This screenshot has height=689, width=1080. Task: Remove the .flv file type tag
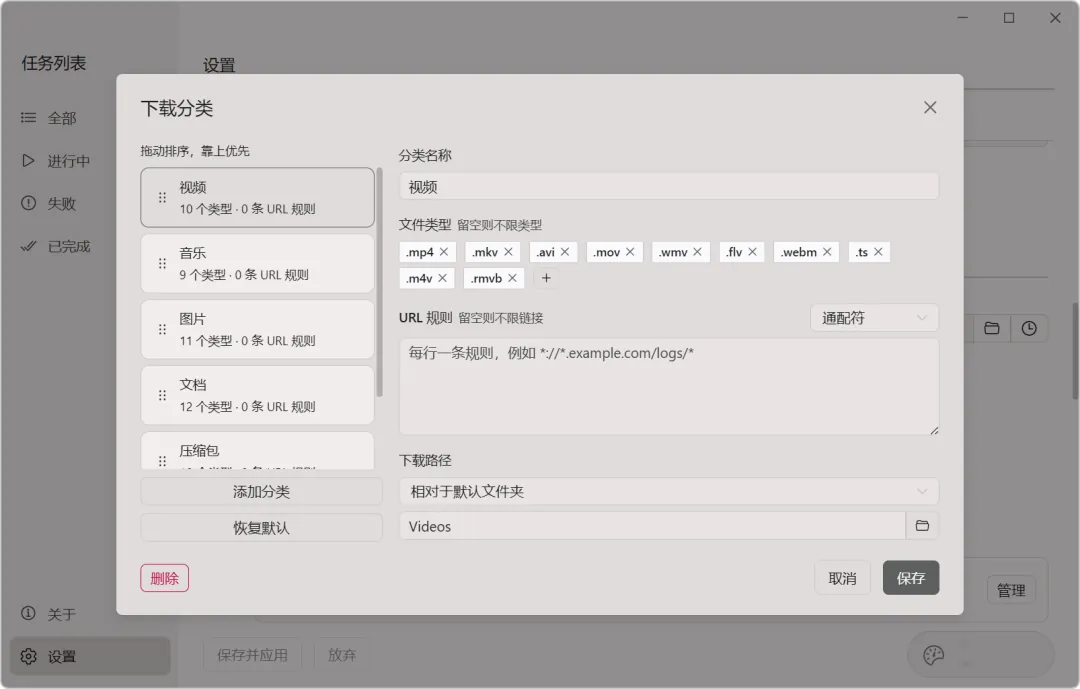(x=752, y=252)
